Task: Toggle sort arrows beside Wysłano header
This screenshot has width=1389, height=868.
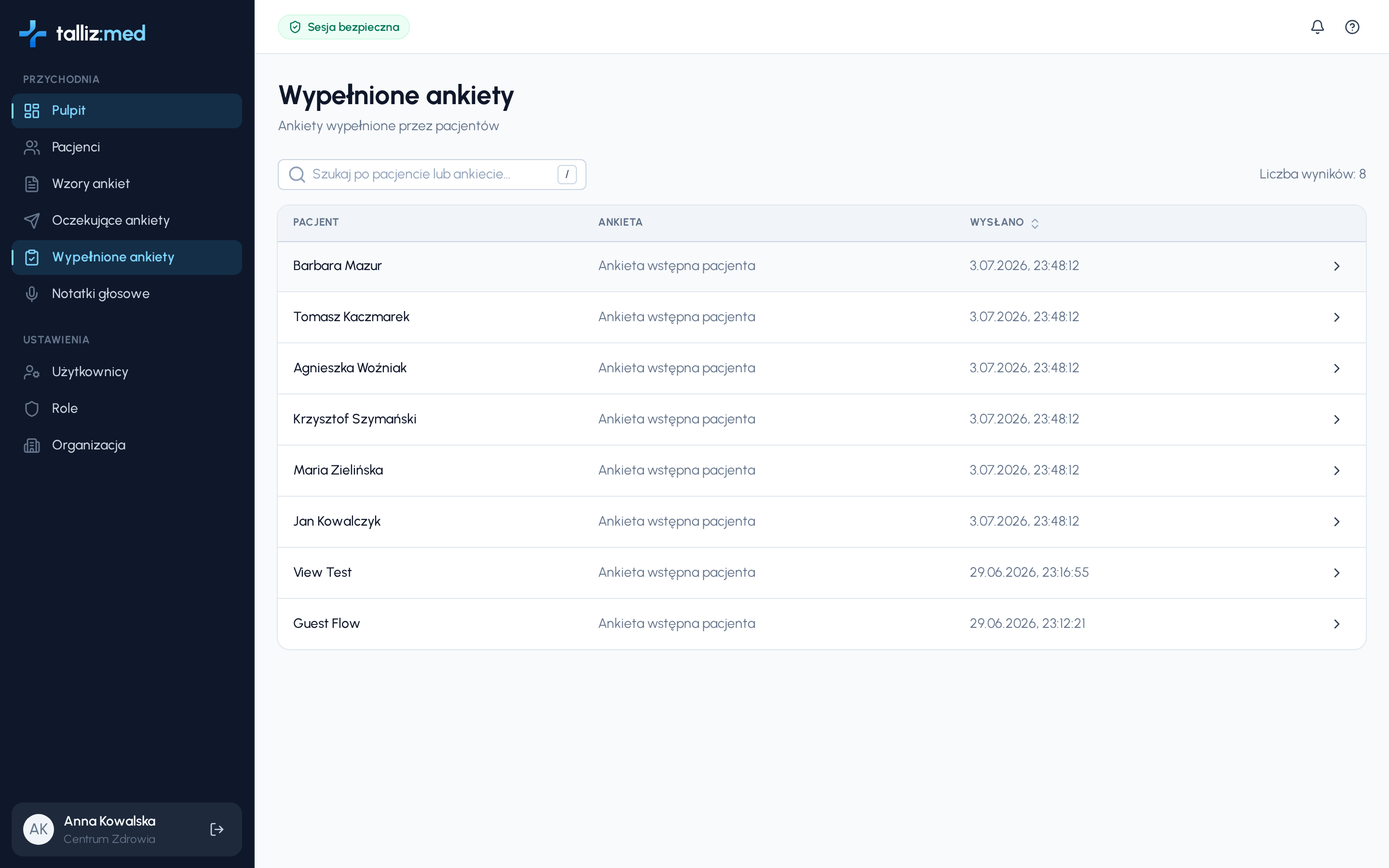Action: 1035,223
